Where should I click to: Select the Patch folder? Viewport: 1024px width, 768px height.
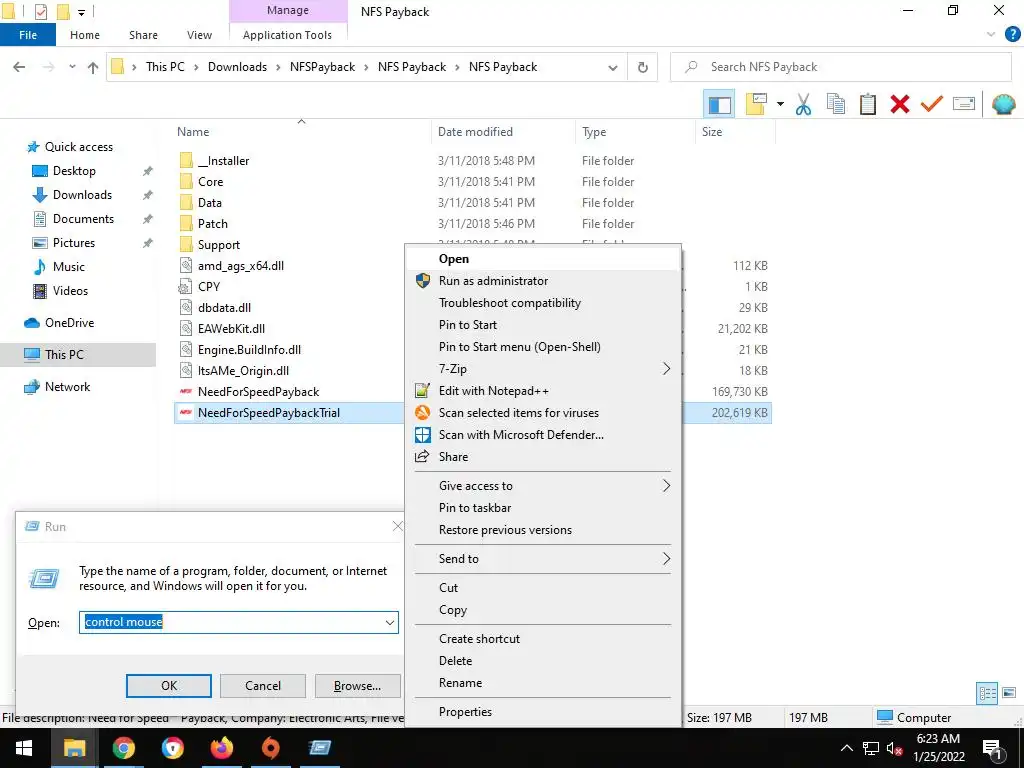point(213,224)
